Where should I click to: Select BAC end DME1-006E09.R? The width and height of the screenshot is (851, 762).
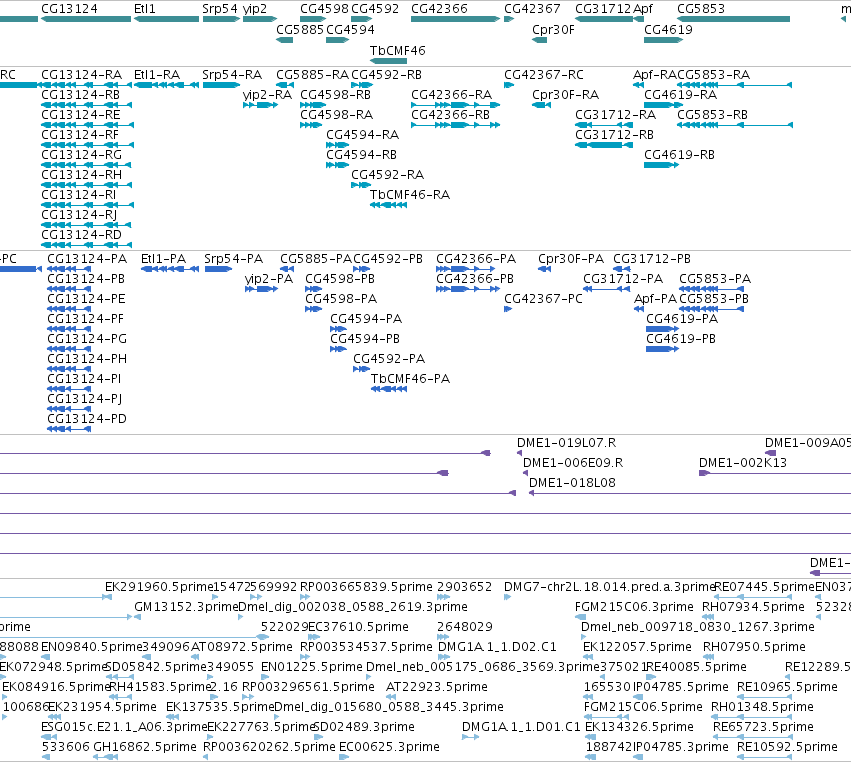[x=573, y=463]
